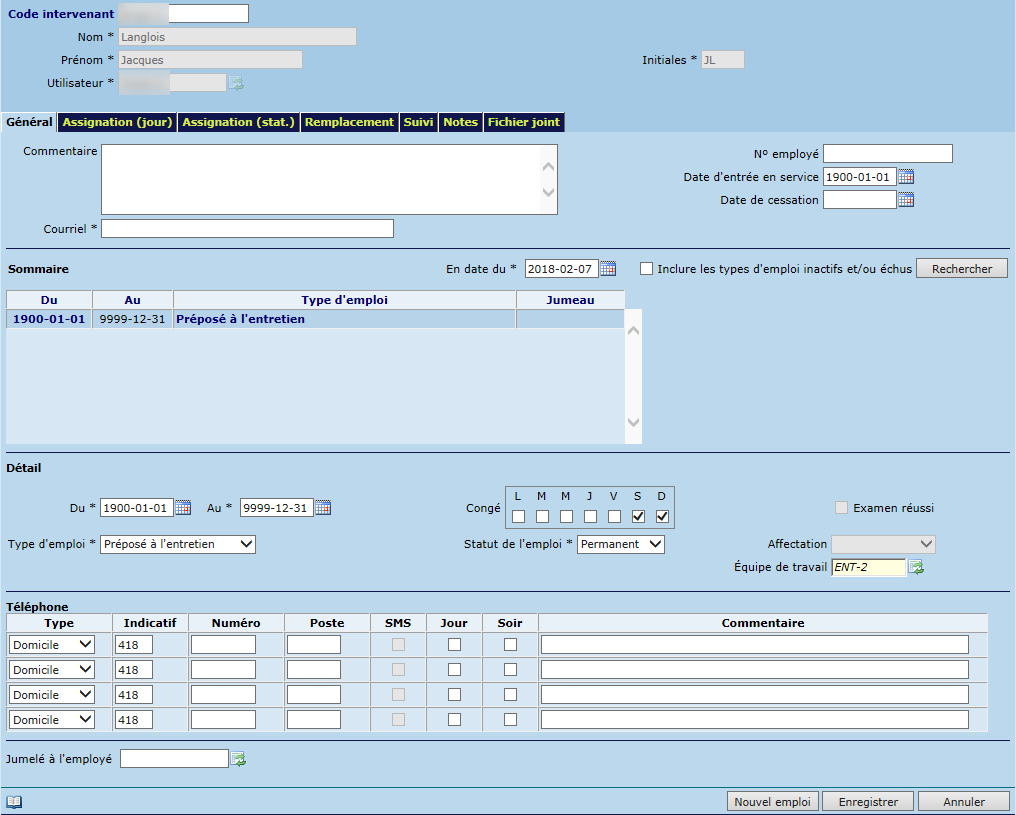This screenshot has height=815, width=1016.
Task: Open calendar next to En date du
Action: point(608,269)
